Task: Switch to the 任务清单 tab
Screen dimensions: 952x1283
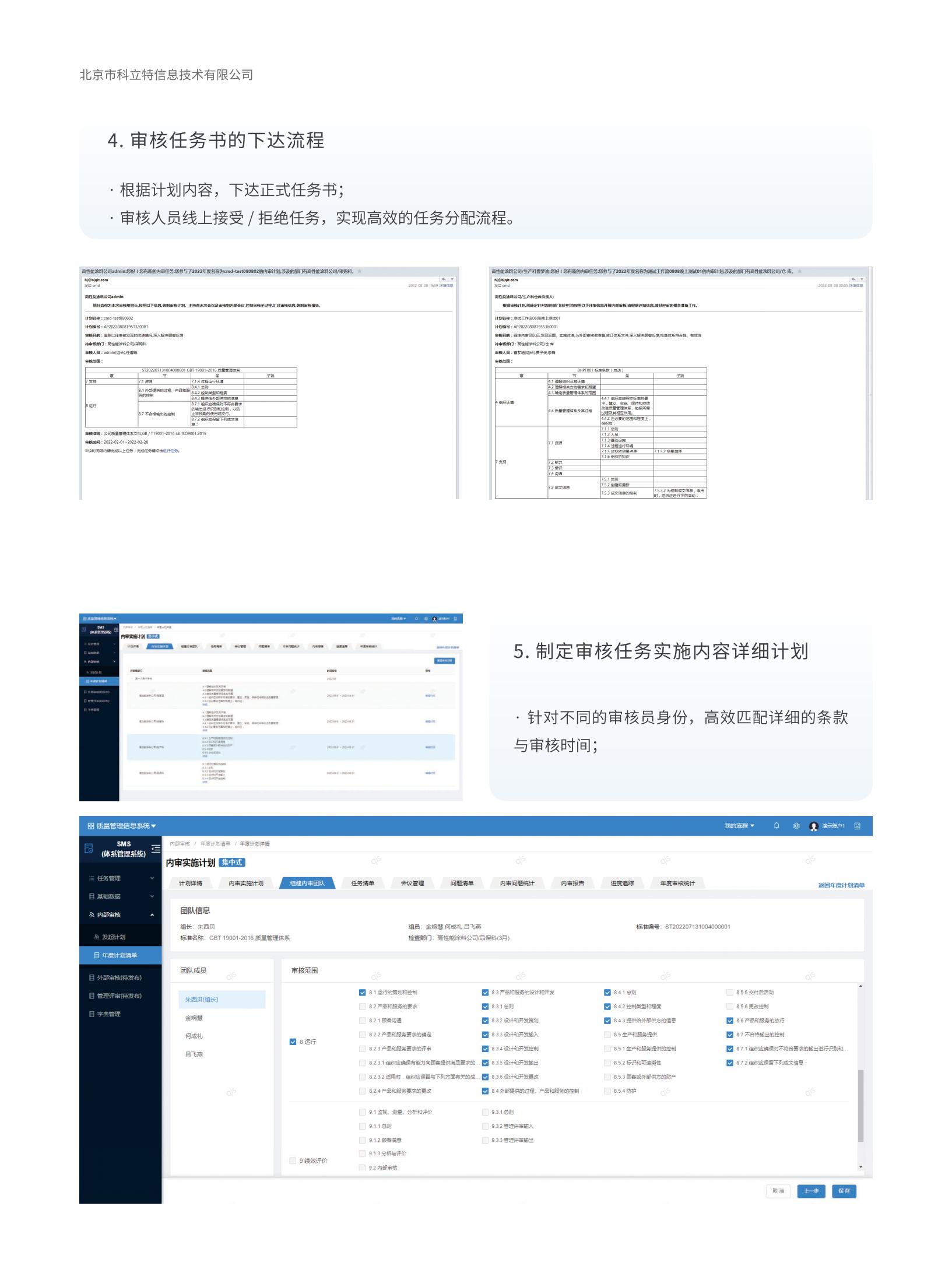Action: coord(363,883)
